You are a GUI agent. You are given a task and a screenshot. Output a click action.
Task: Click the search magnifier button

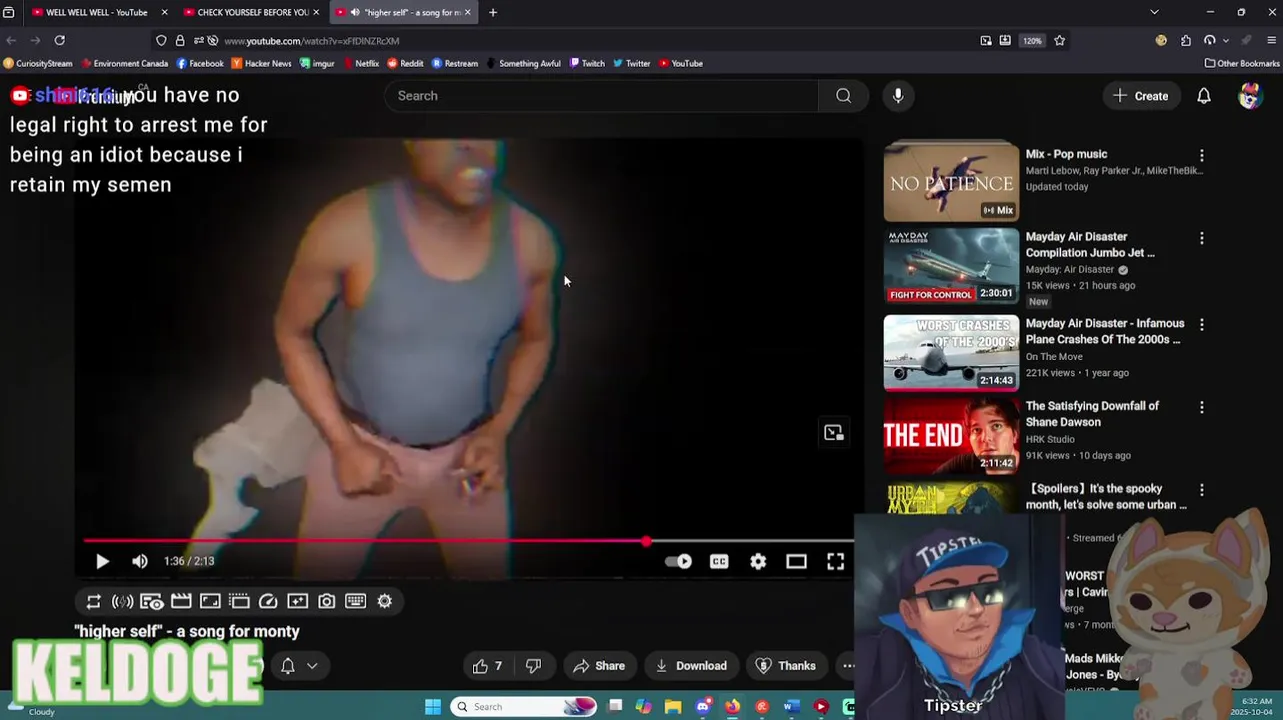[844, 96]
